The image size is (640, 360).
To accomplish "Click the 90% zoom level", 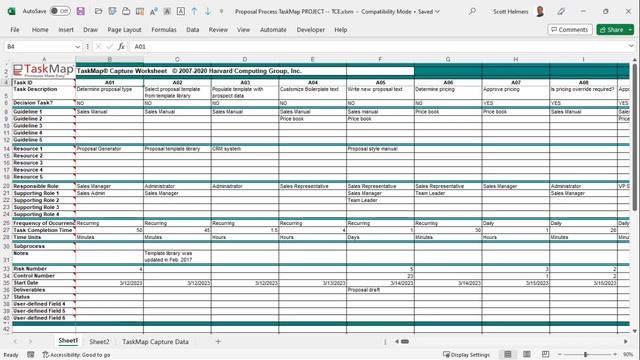I will (628, 355).
